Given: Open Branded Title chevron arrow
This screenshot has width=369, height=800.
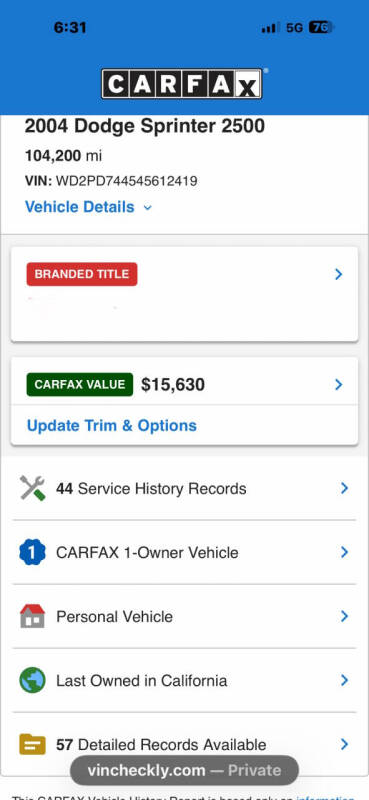Looking at the screenshot, I should click(338, 274).
